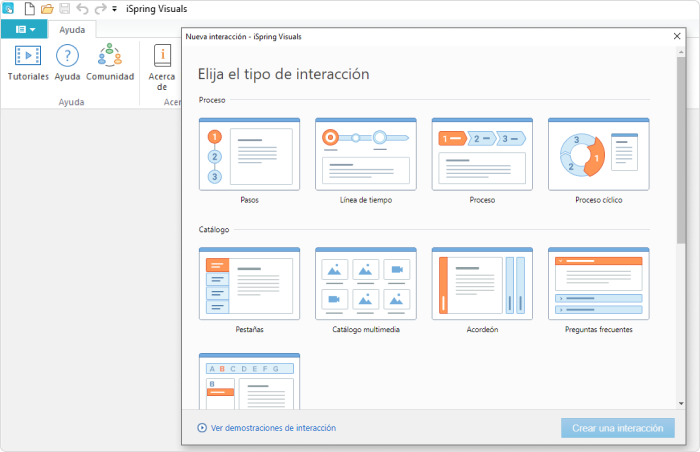Click the Pestañas caption text

249,330
